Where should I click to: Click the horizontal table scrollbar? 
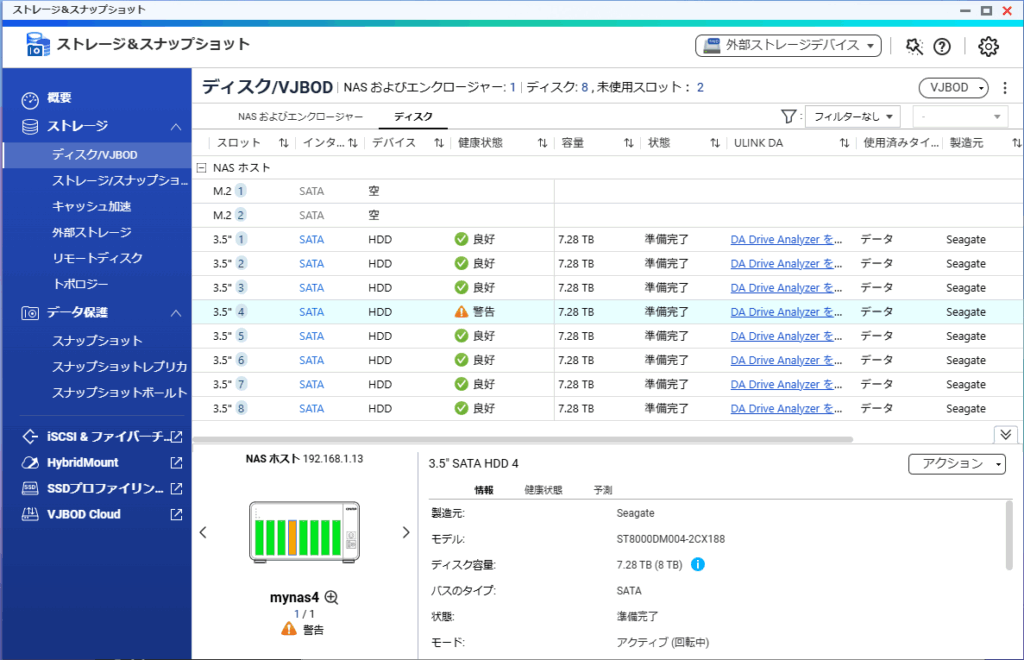tap(522, 439)
